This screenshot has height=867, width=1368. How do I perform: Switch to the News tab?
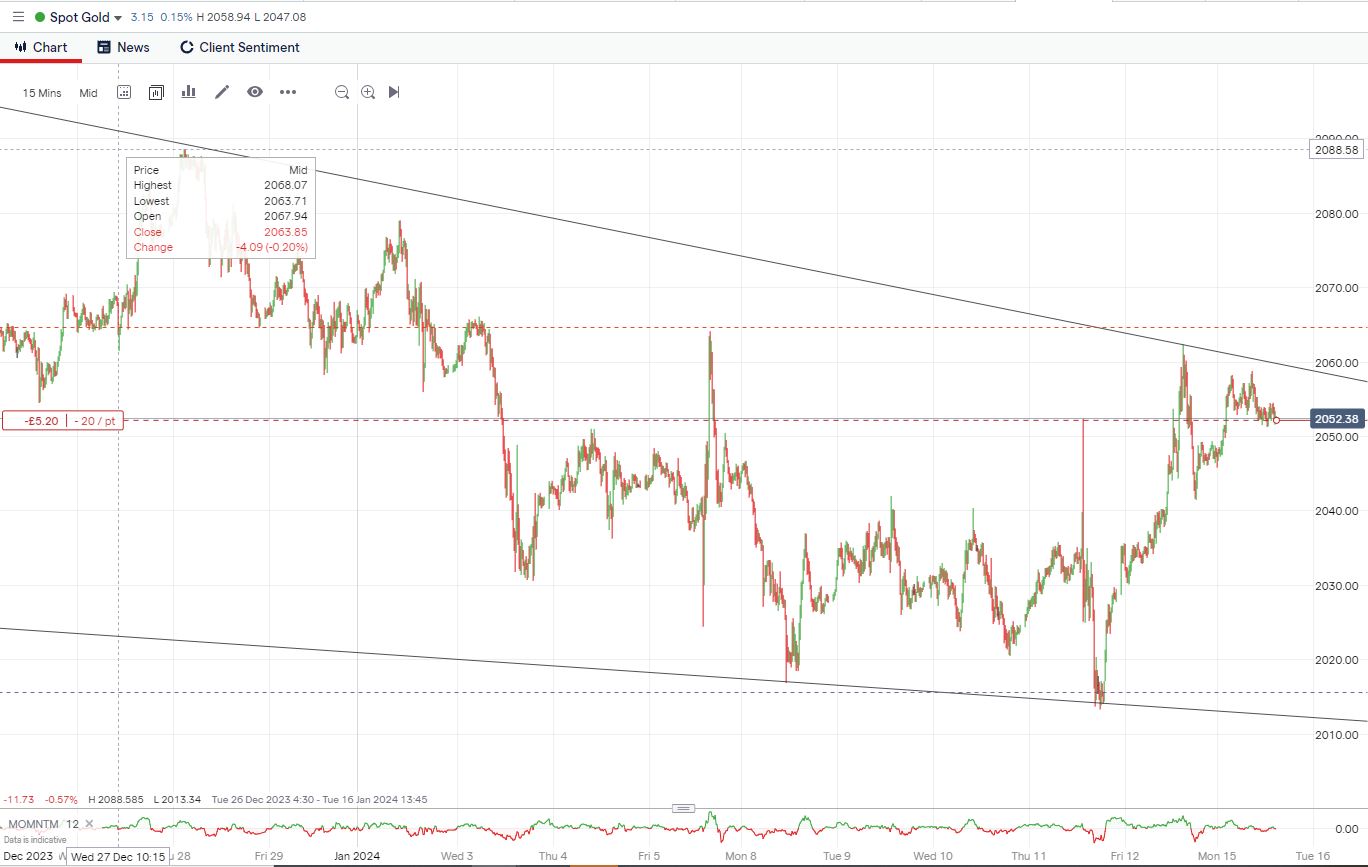pos(123,47)
